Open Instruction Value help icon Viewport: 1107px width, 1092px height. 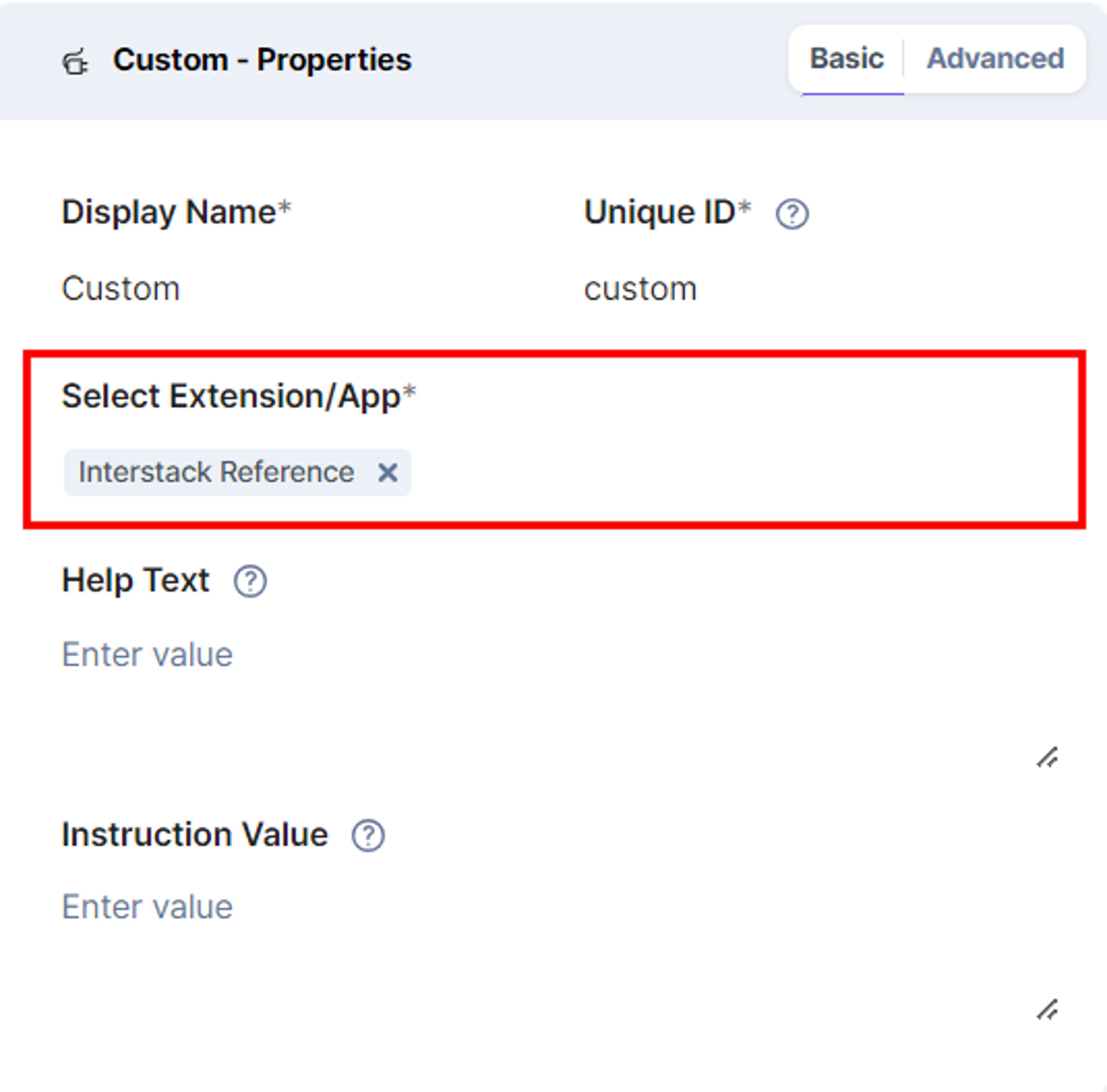point(368,835)
